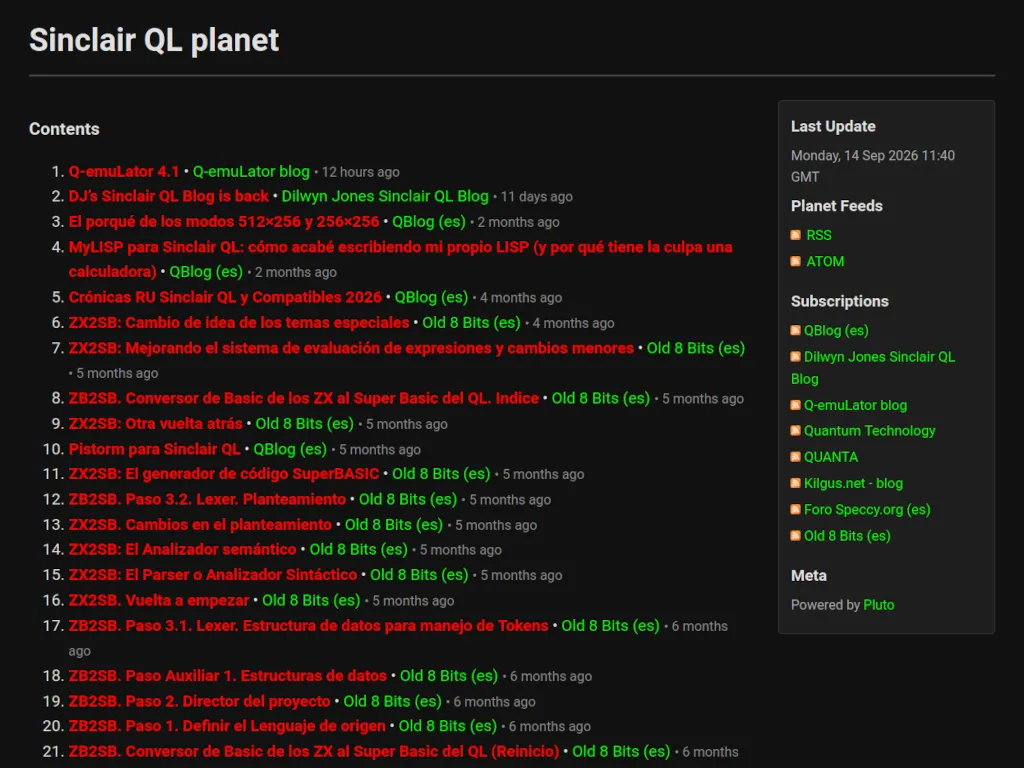Image resolution: width=1024 pixels, height=768 pixels.
Task: Click feed icon beside Q-emuLator blog subscription
Action: pos(795,405)
